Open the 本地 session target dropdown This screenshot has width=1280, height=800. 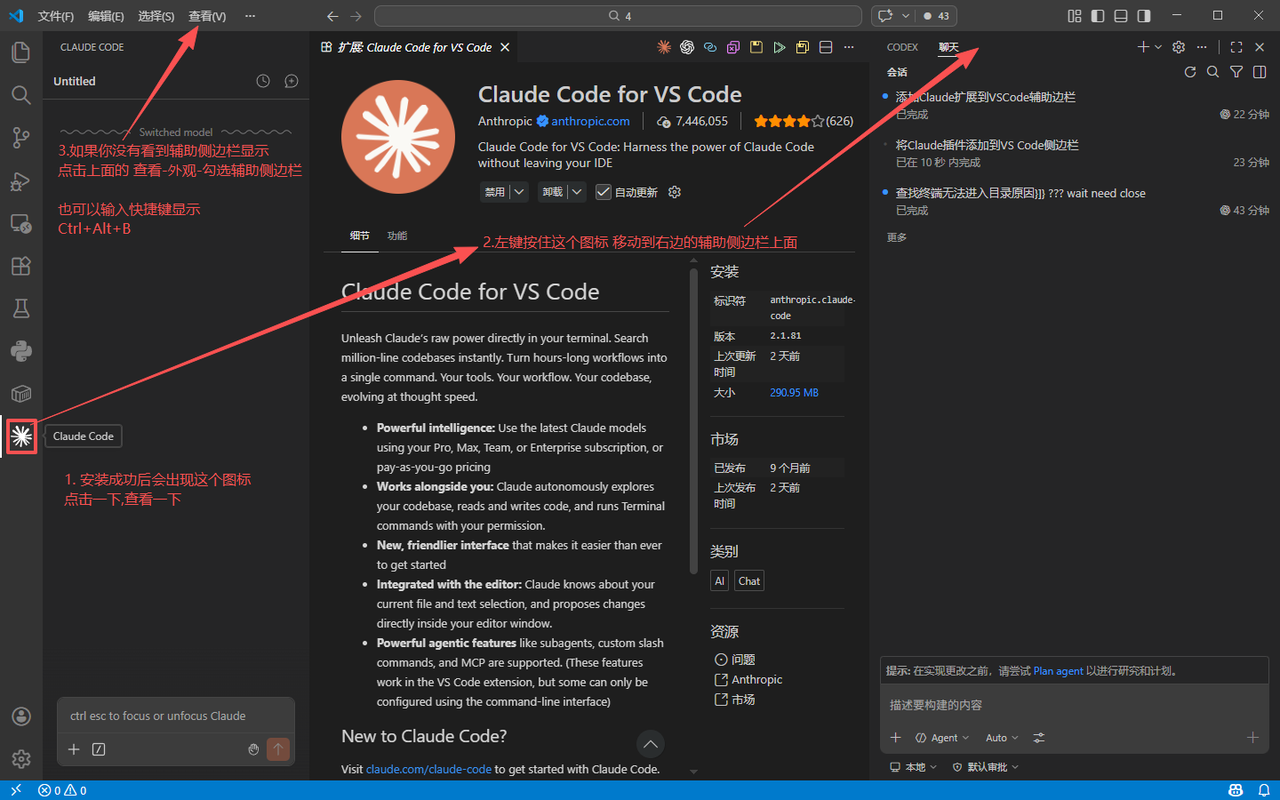point(914,767)
